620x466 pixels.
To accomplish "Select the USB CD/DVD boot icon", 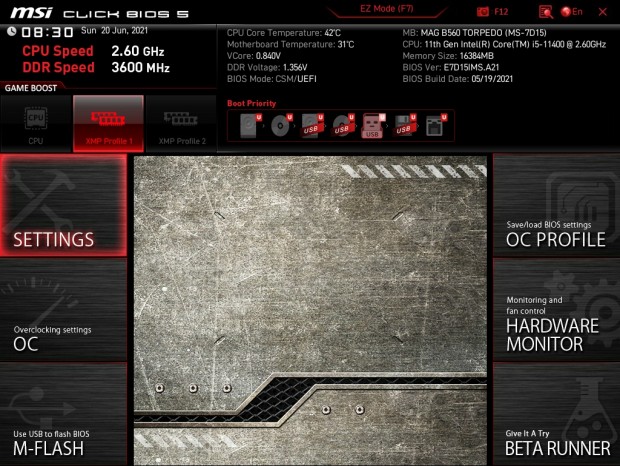I will (343, 126).
